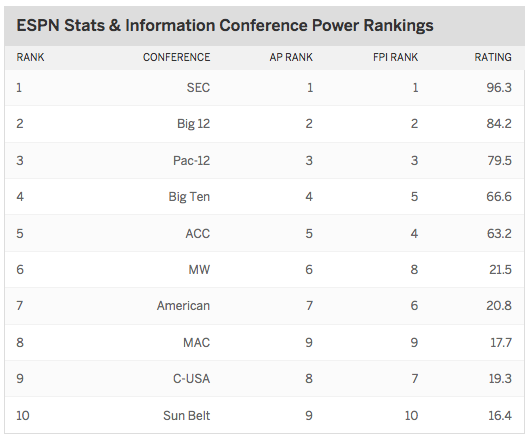Select the Sun Belt conference name
This screenshot has height=437, width=529.
187,415
